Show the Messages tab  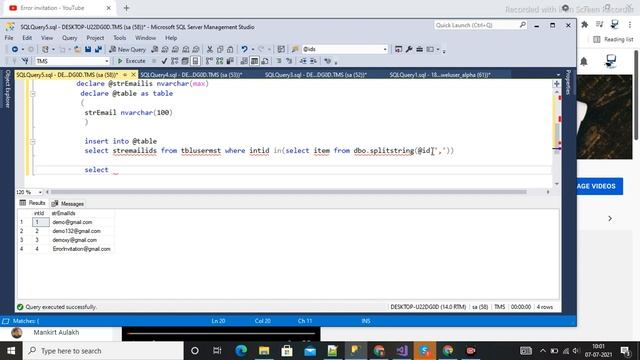(68, 203)
